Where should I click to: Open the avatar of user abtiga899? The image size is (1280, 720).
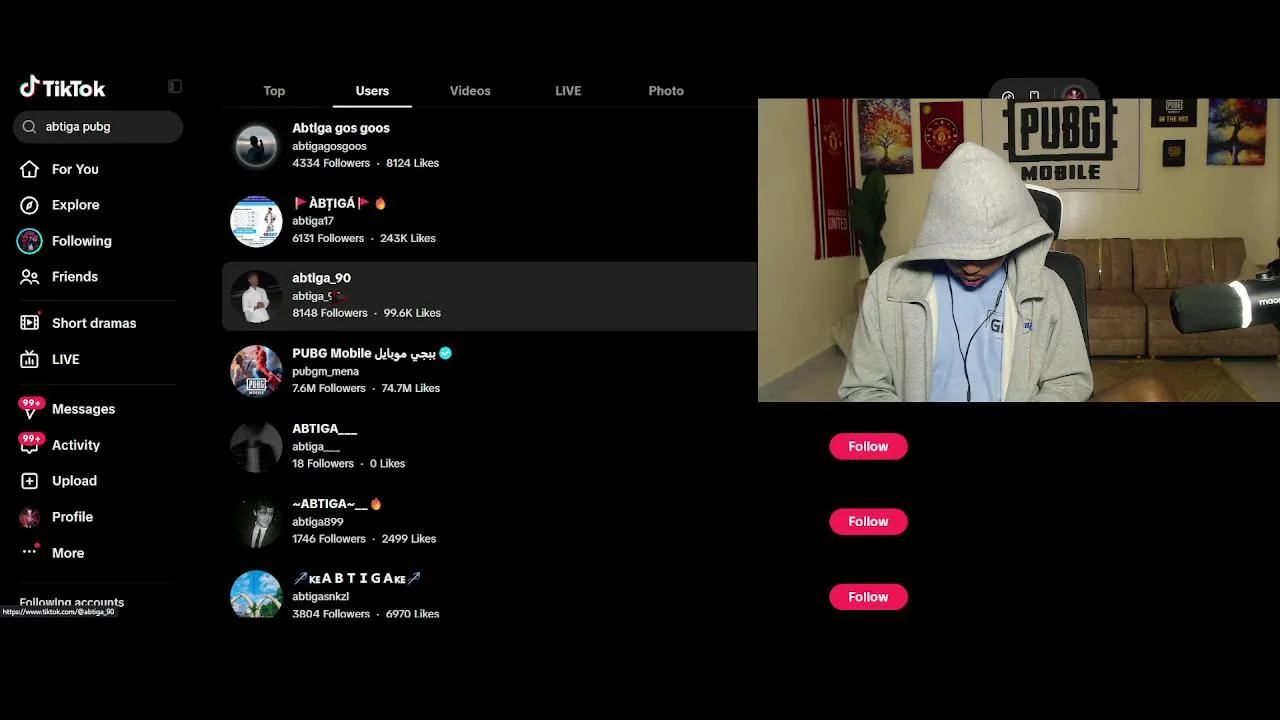(x=256, y=522)
